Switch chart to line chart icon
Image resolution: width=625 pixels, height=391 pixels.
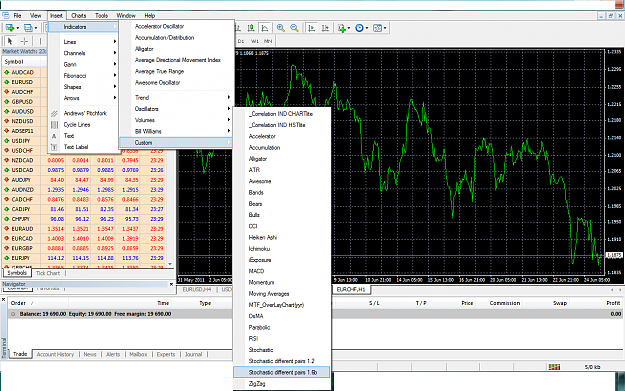[x=264, y=28]
